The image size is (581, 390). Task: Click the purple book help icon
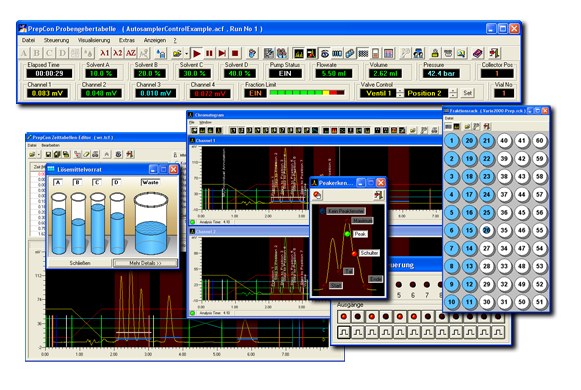[478, 53]
